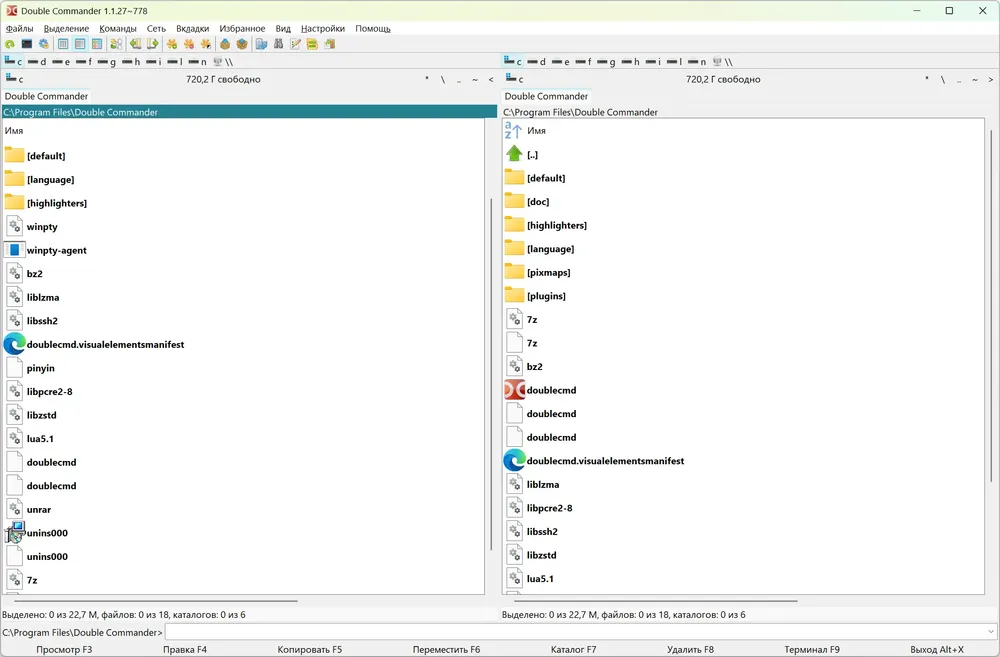Viewport: 1000px width, 657px height.
Task: Open multi-rename tool (notepad pencil icon)
Action: coord(295,44)
